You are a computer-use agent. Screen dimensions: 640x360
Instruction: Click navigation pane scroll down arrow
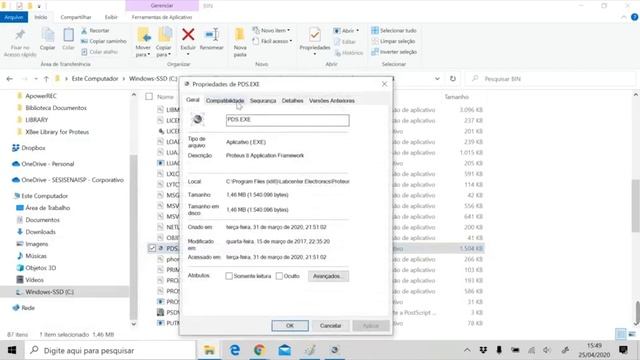click(x=133, y=324)
